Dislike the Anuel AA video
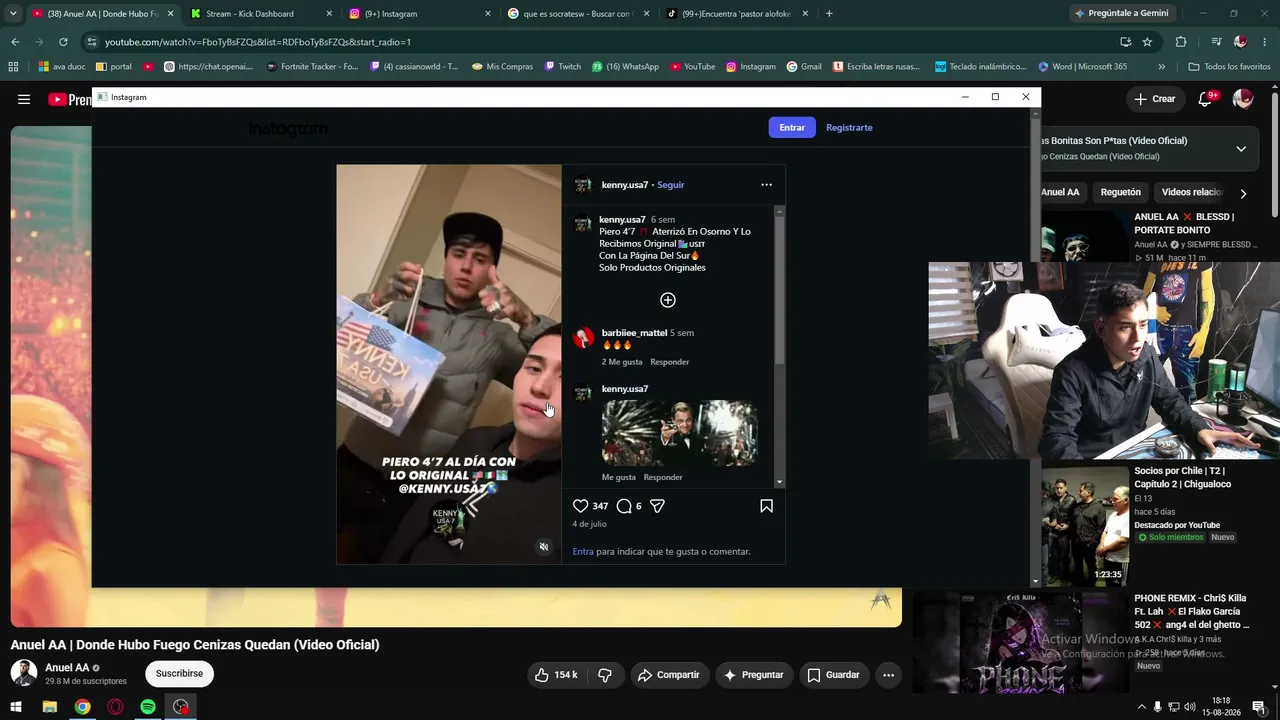Viewport: 1280px width, 720px height. [605, 675]
